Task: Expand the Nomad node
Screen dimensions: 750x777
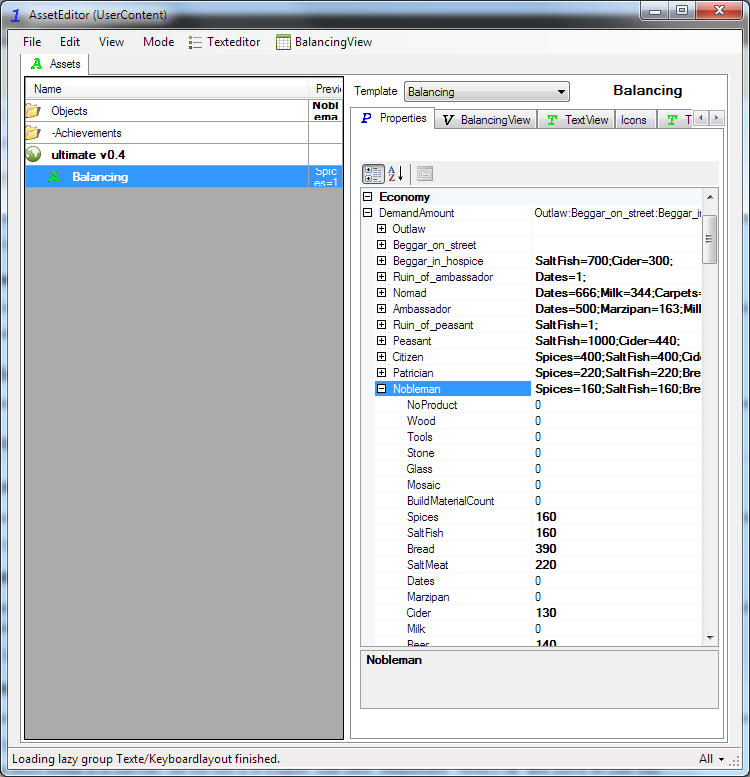Action: 381,292
